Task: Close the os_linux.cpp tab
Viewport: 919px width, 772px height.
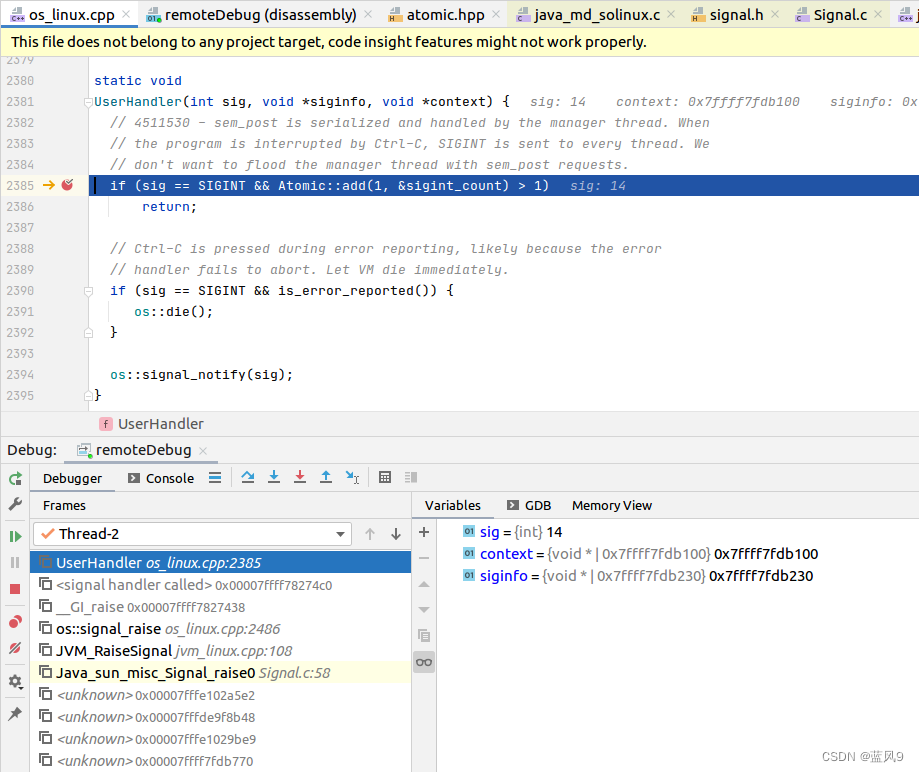Action: [x=126, y=14]
